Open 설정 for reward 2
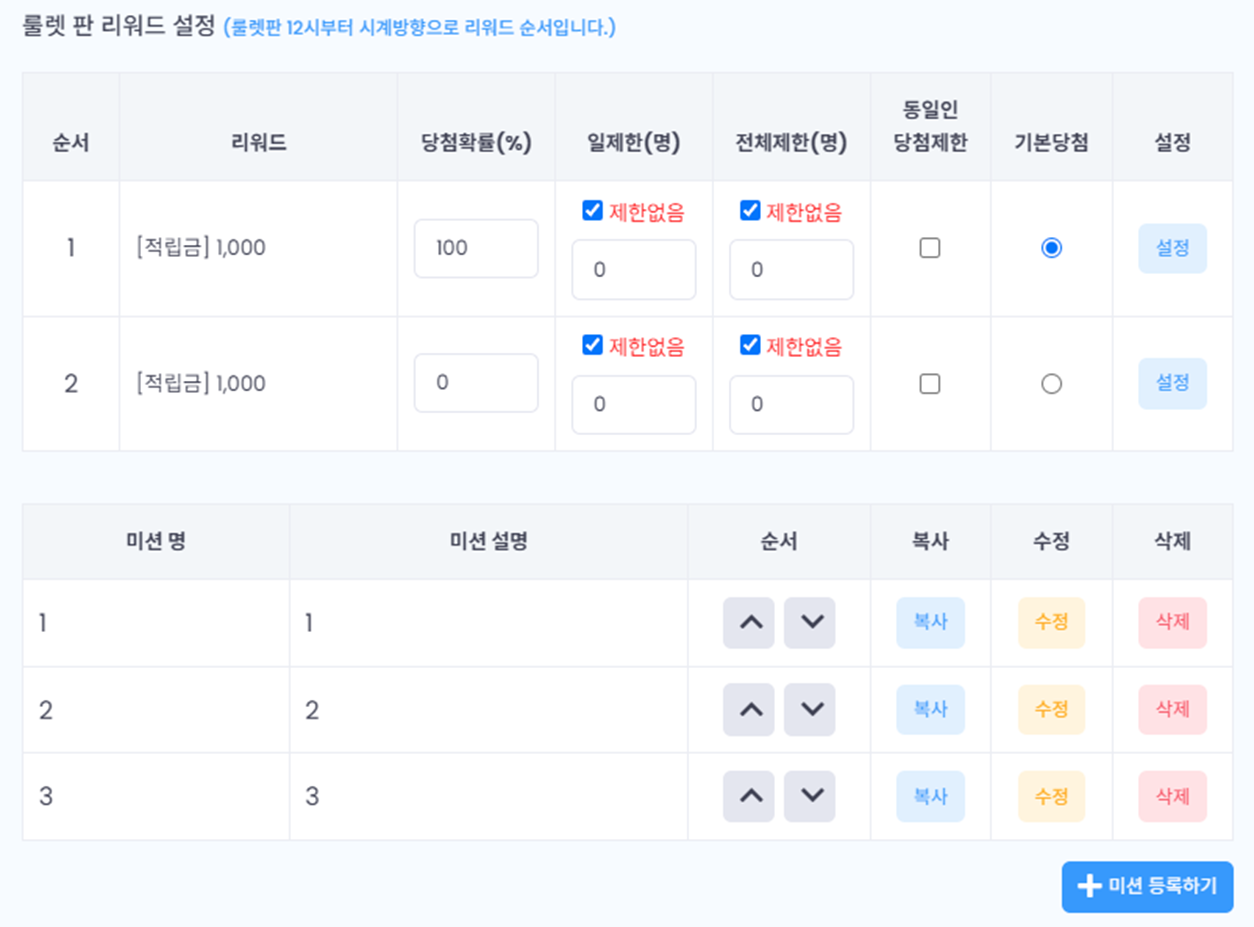This screenshot has width=1254, height=927. point(1172,383)
